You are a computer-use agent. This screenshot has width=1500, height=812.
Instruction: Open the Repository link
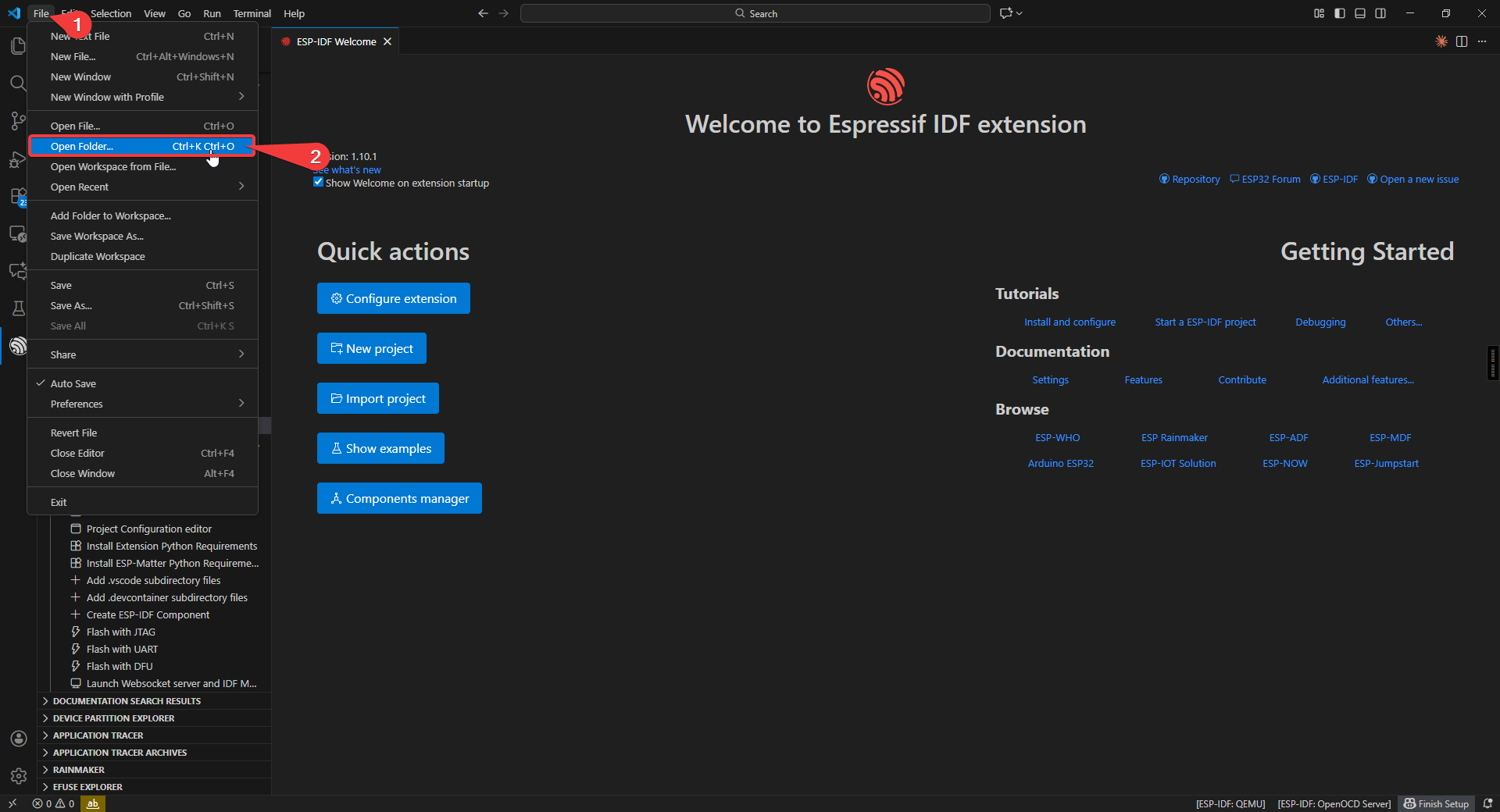[x=1190, y=179]
